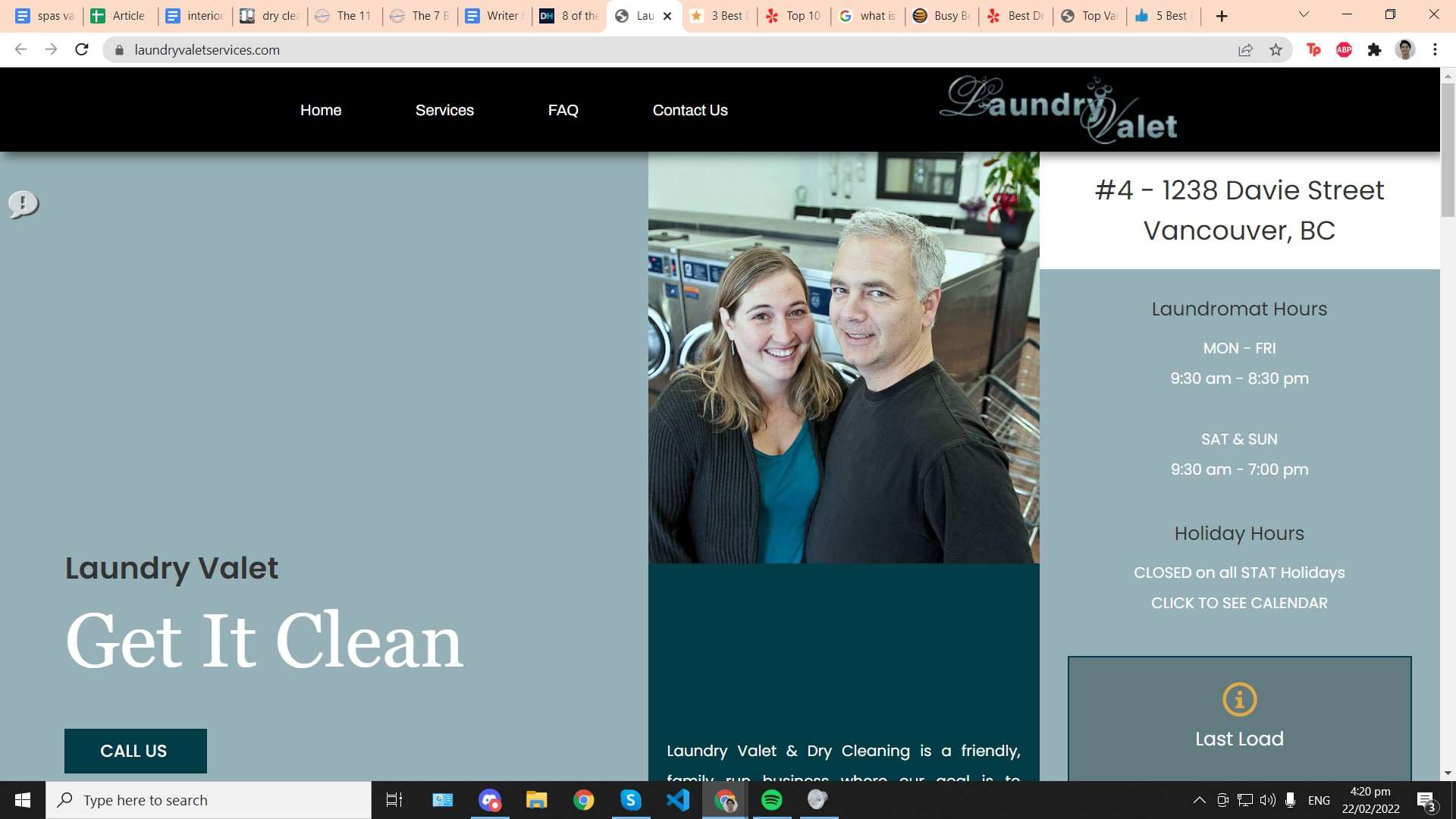Click the 'Holiday Hours' heading
The width and height of the screenshot is (1456, 819).
[1239, 533]
